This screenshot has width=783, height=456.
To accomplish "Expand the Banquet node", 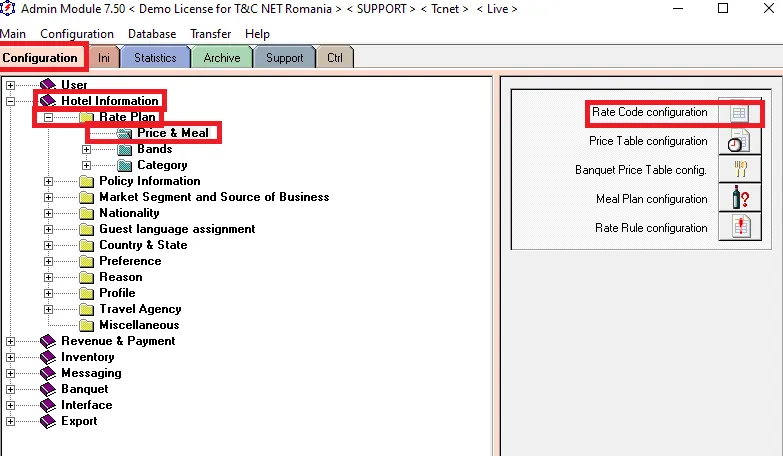I will (10, 389).
